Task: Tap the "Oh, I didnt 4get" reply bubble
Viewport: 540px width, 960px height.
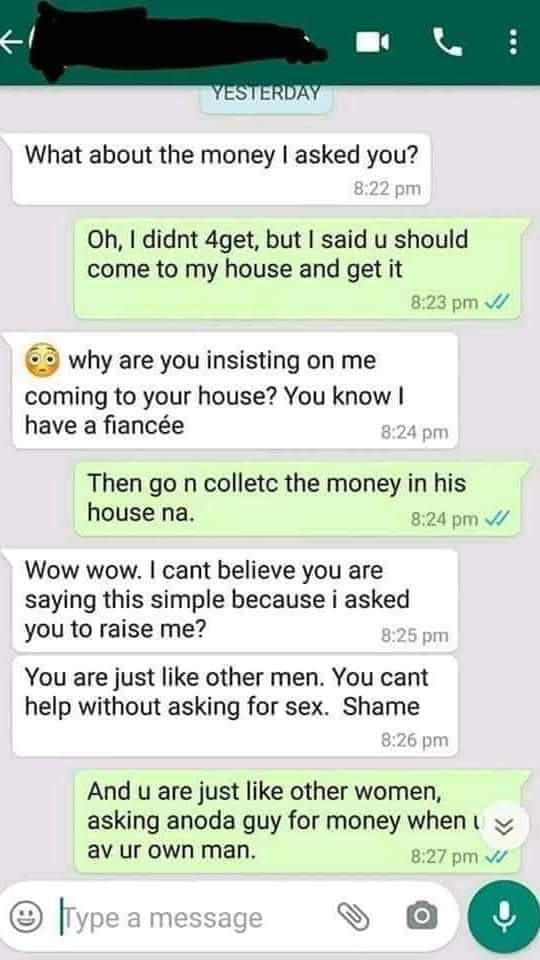Action: pos(297,268)
